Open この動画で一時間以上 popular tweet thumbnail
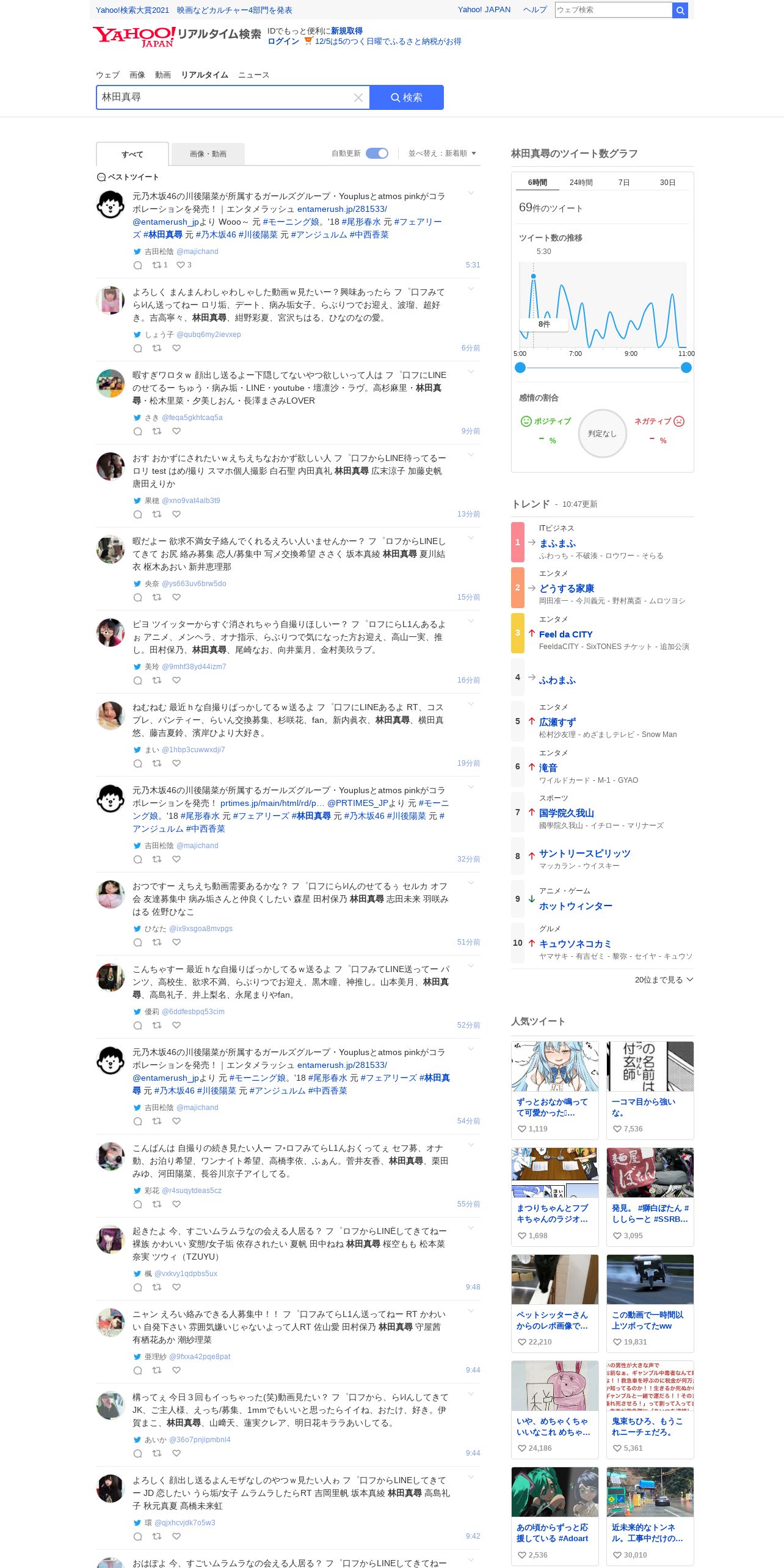The height and width of the screenshot is (1568, 784). 650,1280
